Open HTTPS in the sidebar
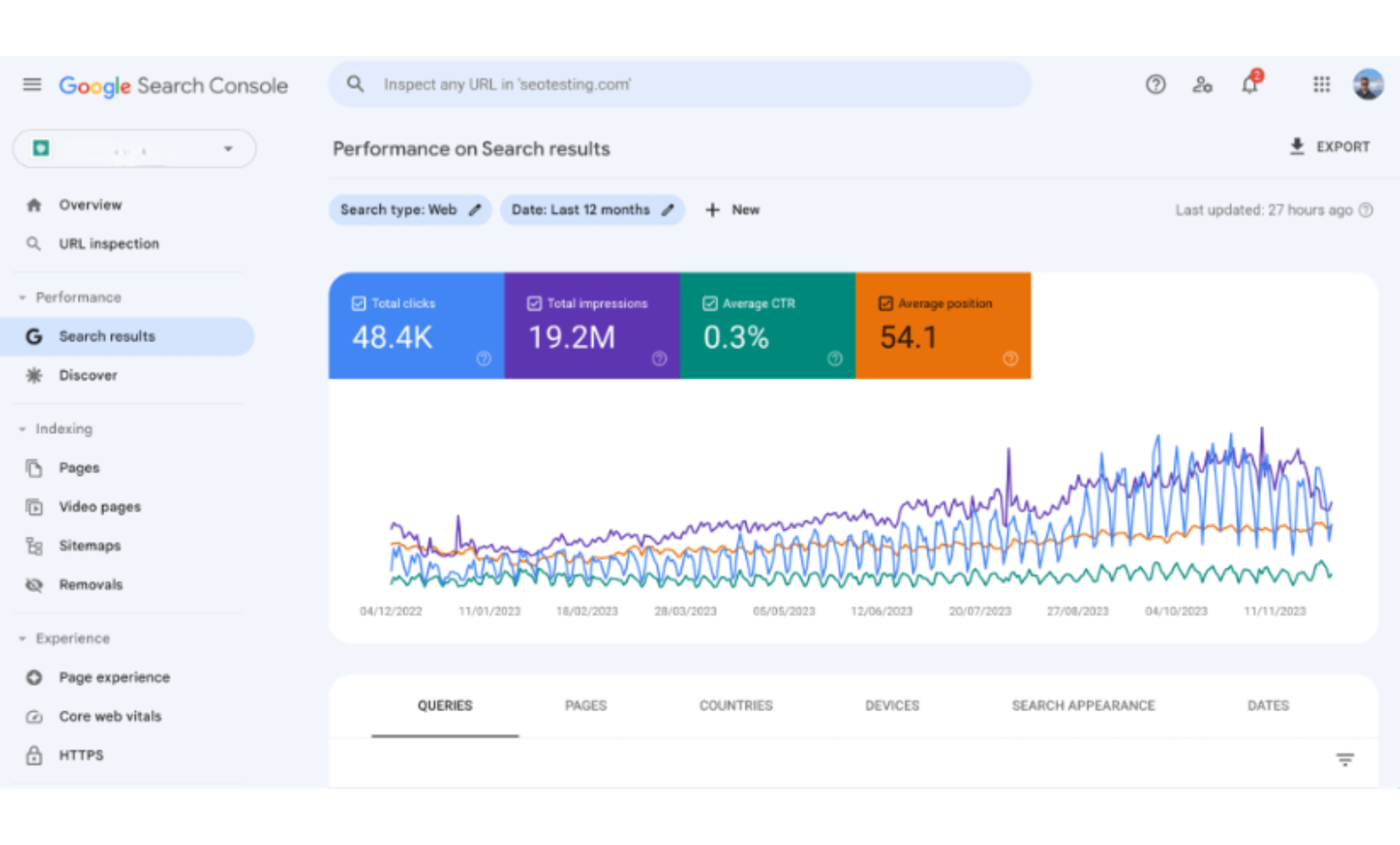The image size is (1400, 845). pyautogui.click(x=81, y=755)
